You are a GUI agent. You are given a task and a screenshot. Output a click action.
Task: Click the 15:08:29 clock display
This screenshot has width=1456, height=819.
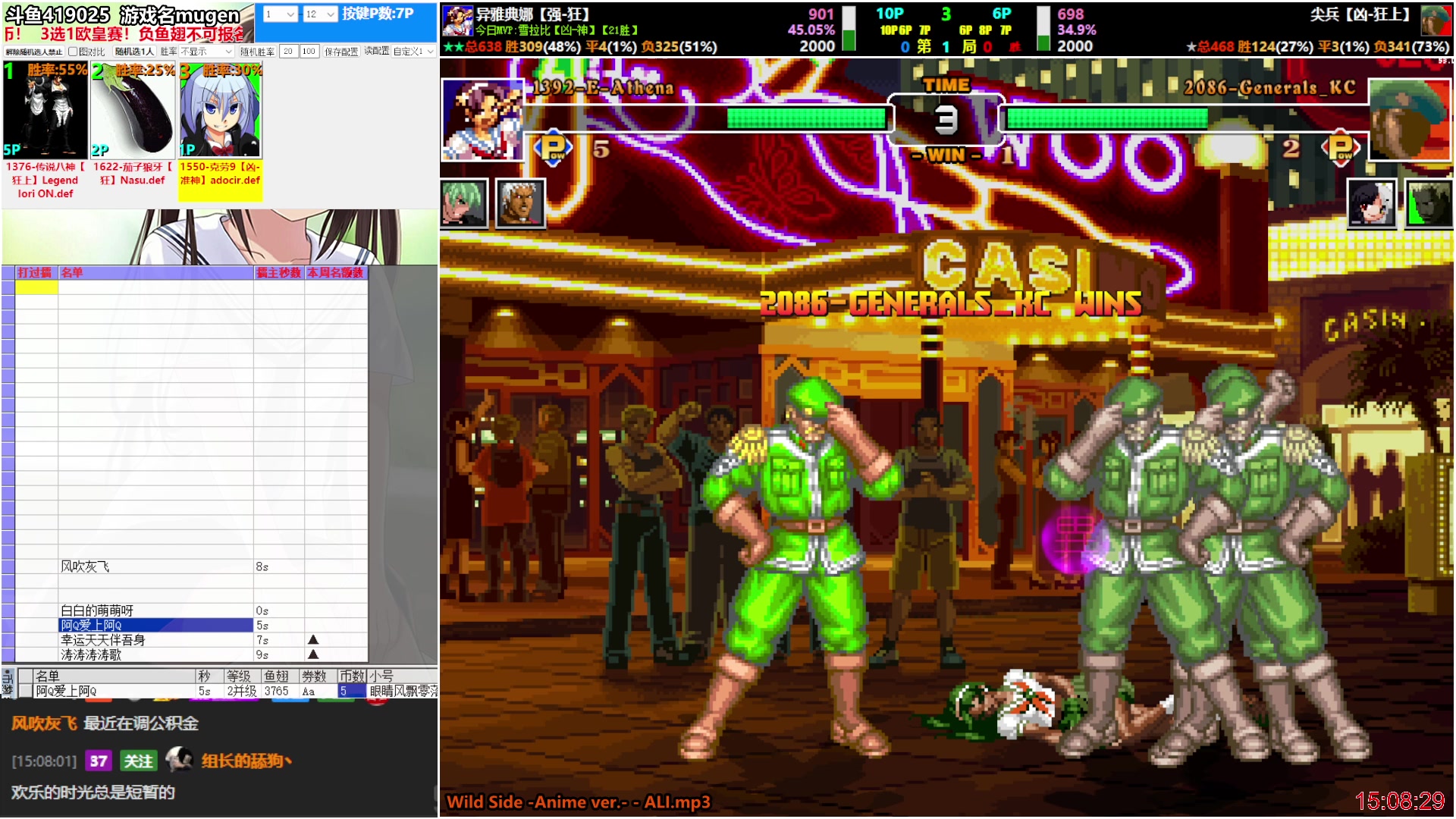tap(1400, 800)
